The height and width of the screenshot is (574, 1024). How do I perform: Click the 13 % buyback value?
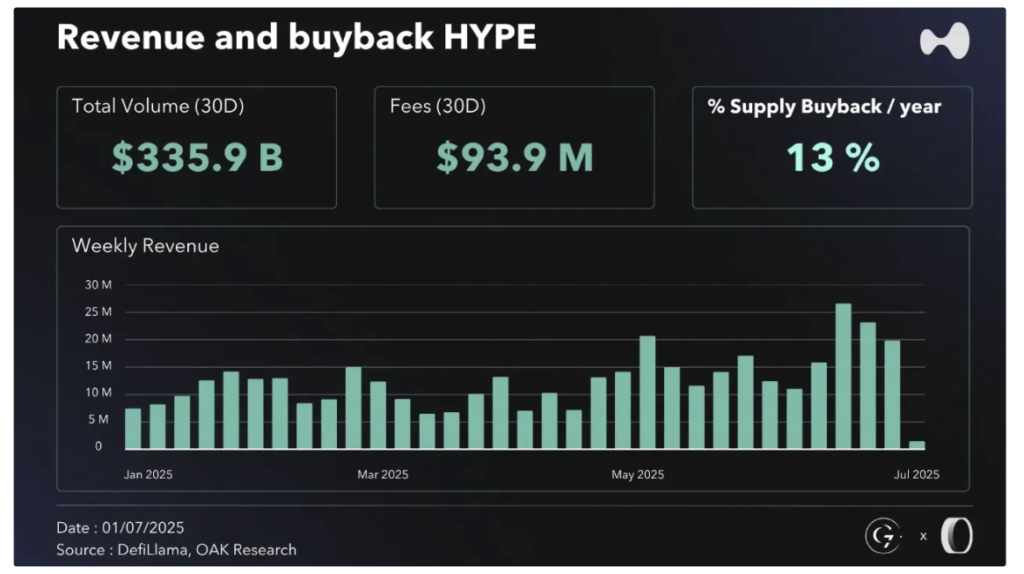pyautogui.click(x=832, y=158)
